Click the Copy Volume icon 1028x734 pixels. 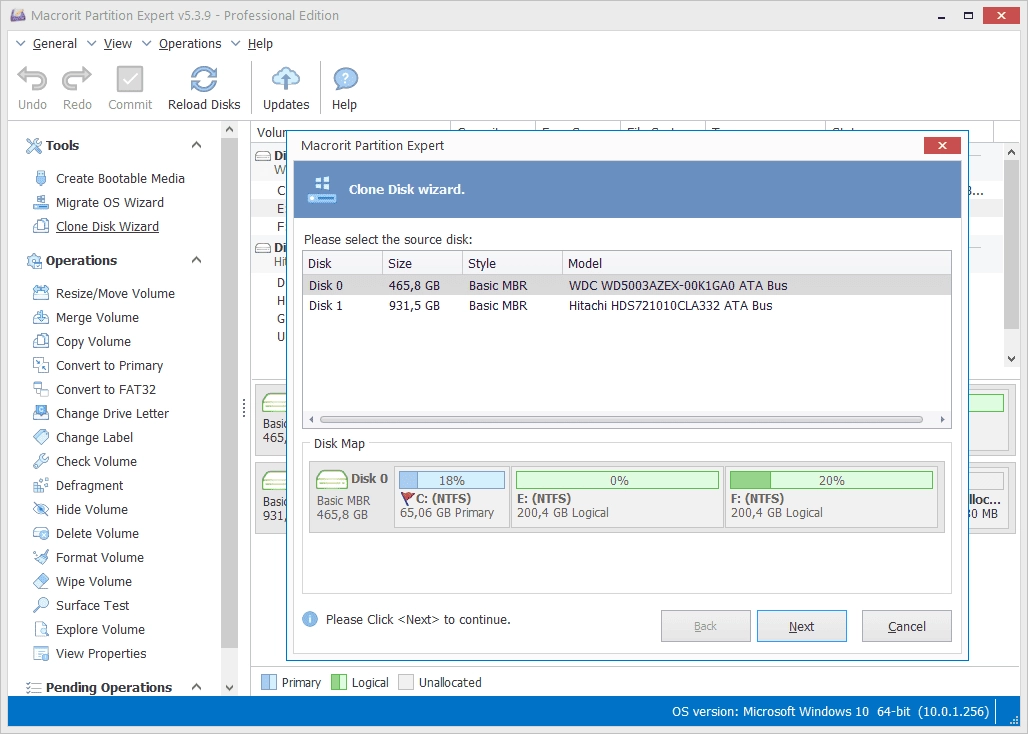pos(41,341)
